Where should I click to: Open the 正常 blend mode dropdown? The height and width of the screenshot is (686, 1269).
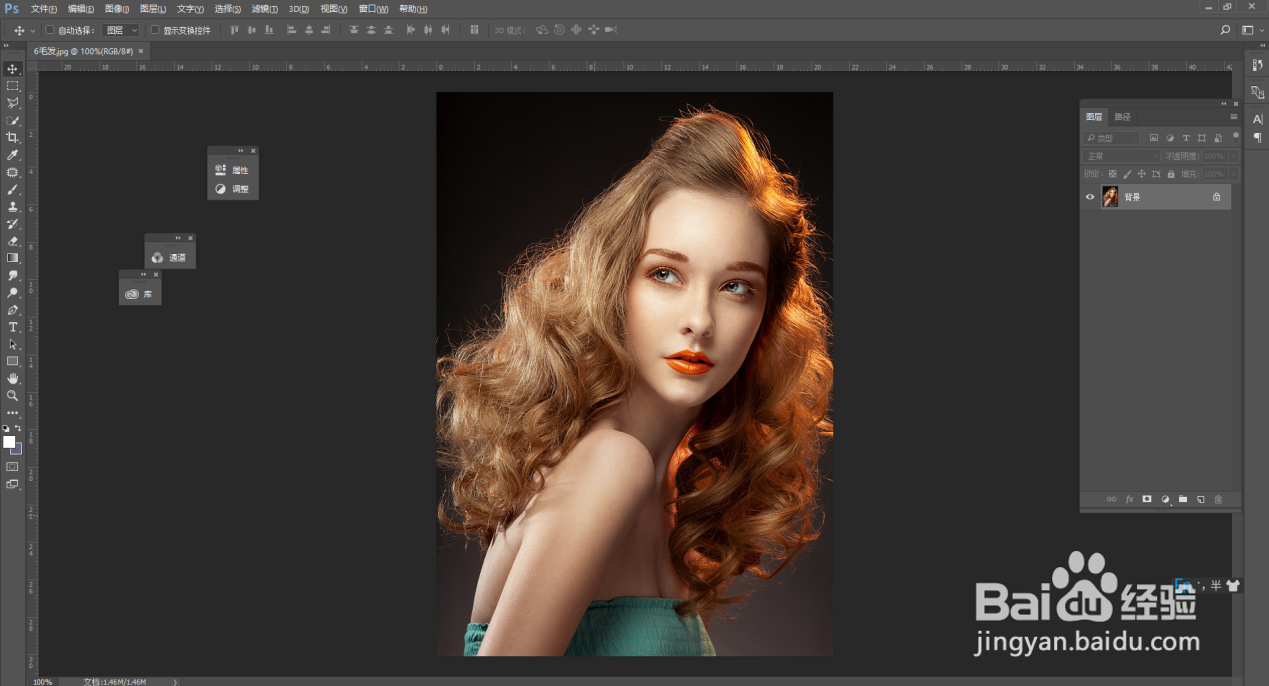click(x=1121, y=156)
